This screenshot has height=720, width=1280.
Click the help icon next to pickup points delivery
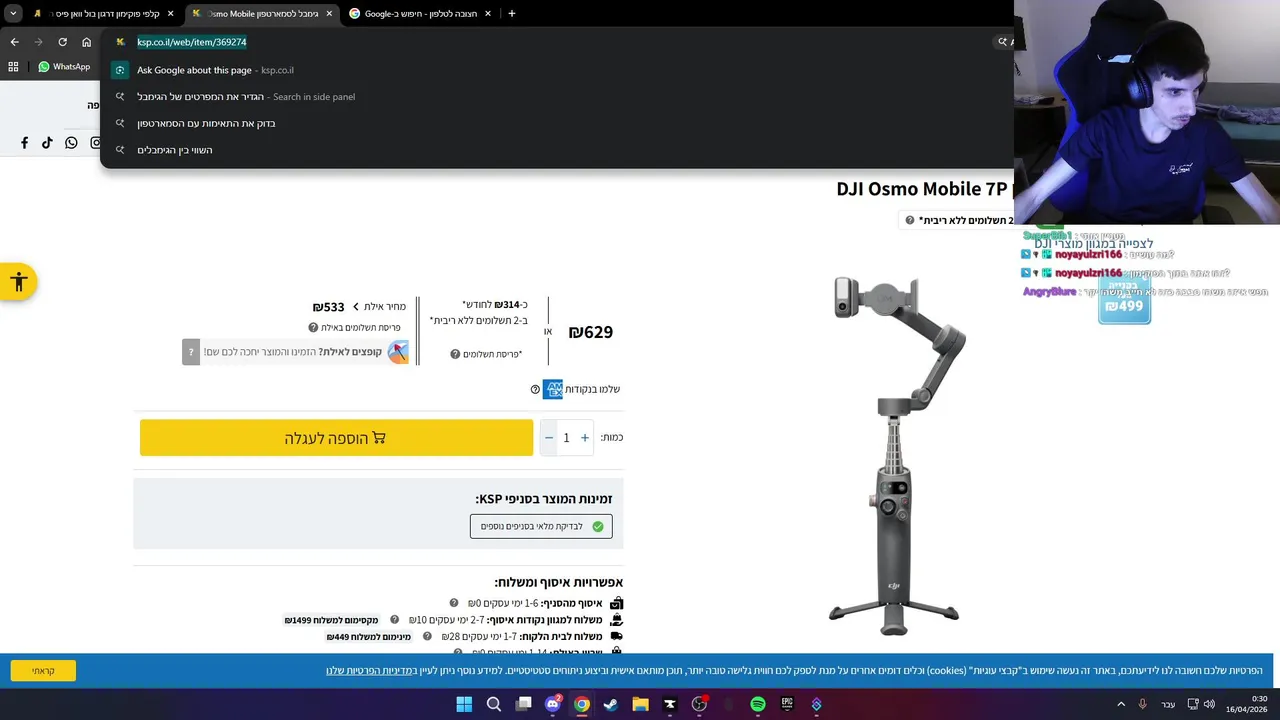[394, 620]
